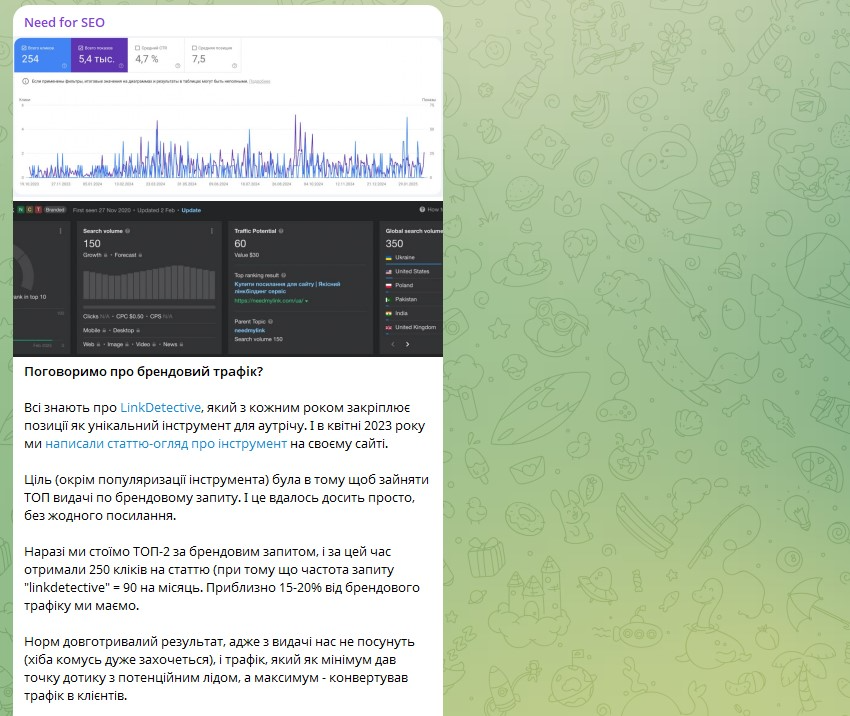
Task: Click the lock icon next to Web
Action: (98, 344)
